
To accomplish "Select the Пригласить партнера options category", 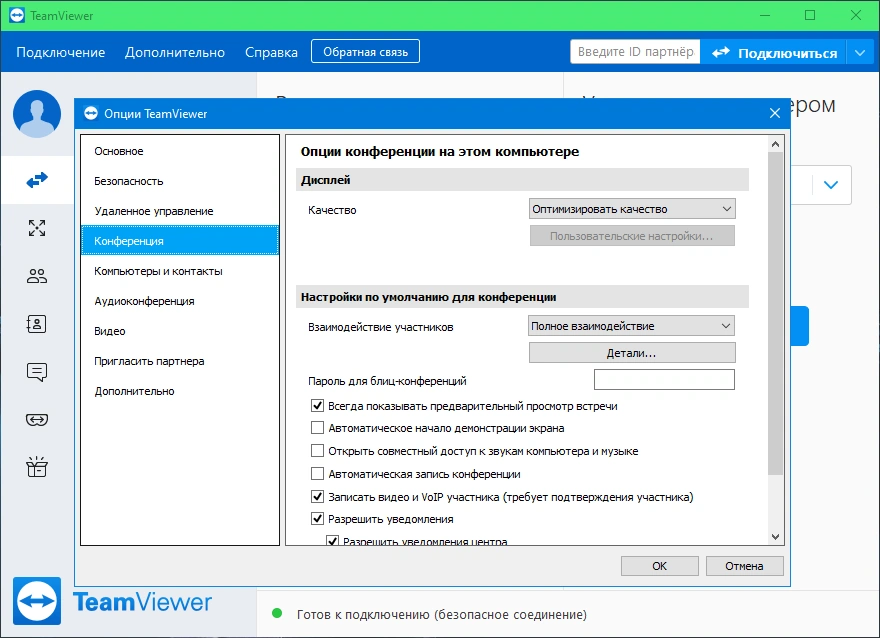I will pos(180,361).
